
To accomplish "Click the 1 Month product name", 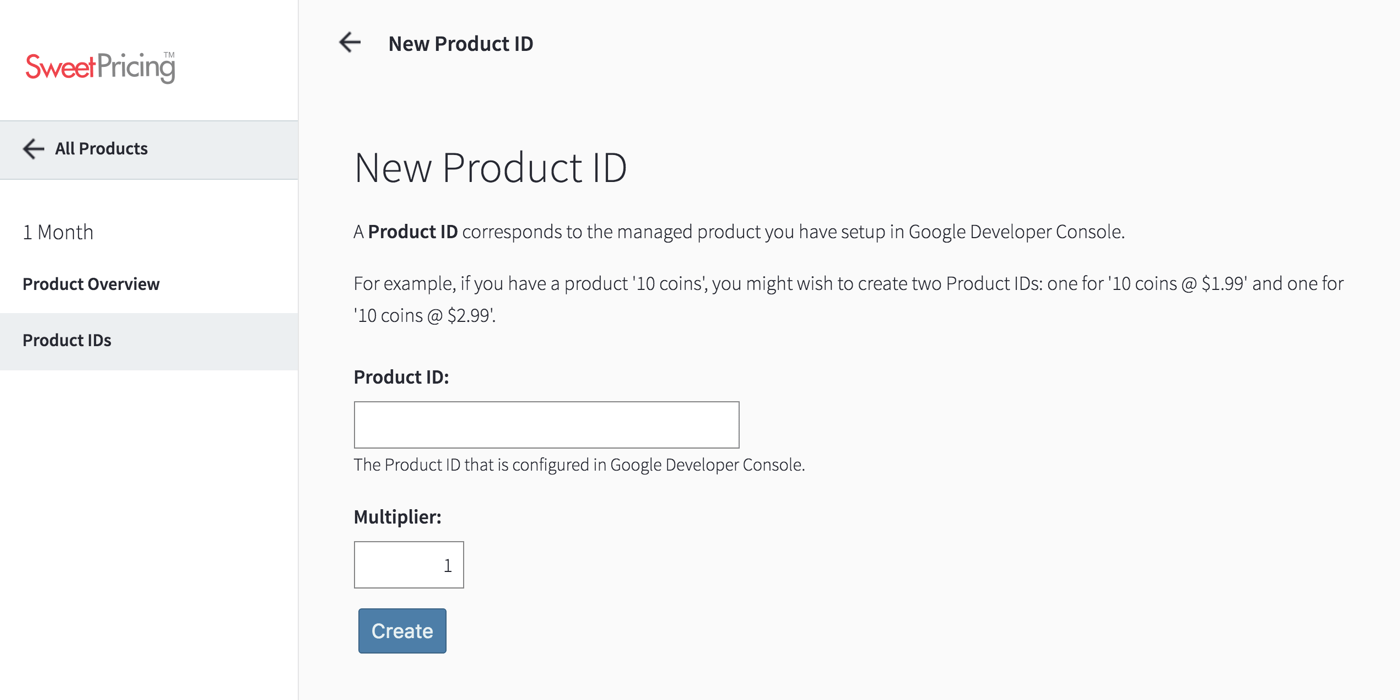I will (58, 232).
